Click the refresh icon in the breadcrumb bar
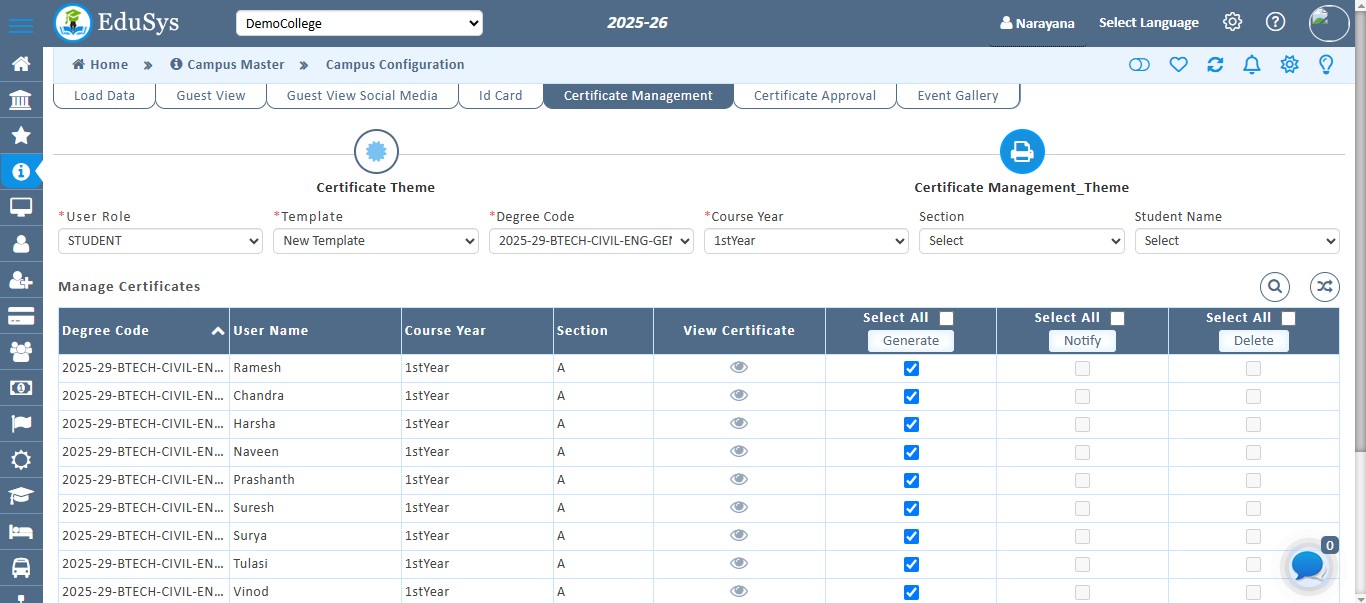1366x603 pixels. 1215,64
